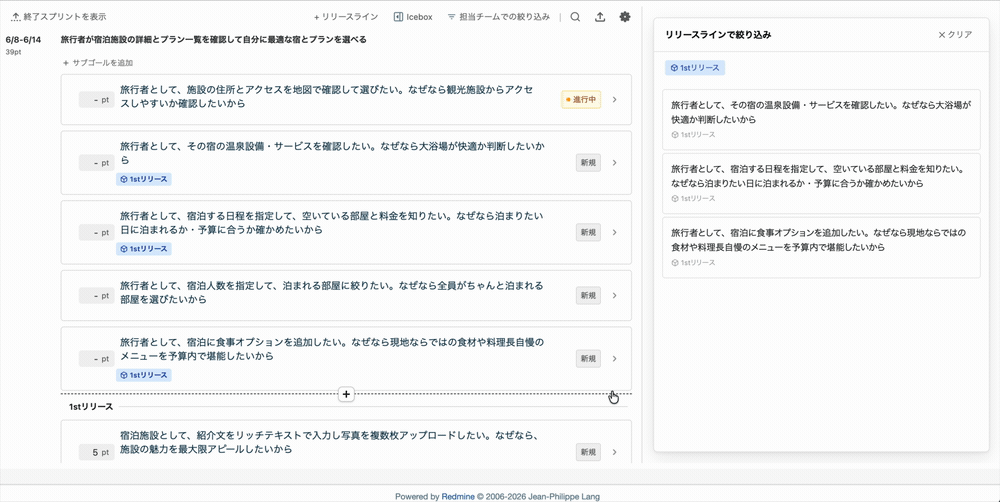The height and width of the screenshot is (502, 1000).
Task: Click points field of 宿泊する日程 story
Action: point(96,232)
